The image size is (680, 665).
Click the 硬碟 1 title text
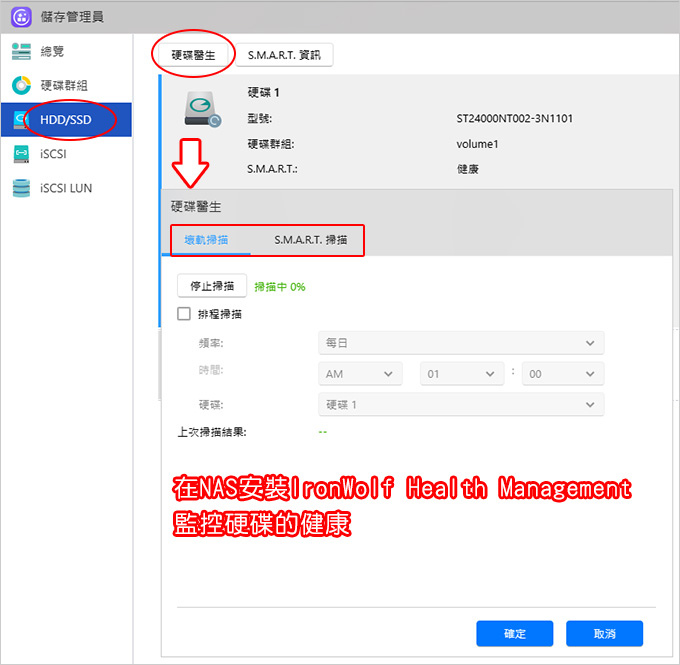(x=264, y=92)
